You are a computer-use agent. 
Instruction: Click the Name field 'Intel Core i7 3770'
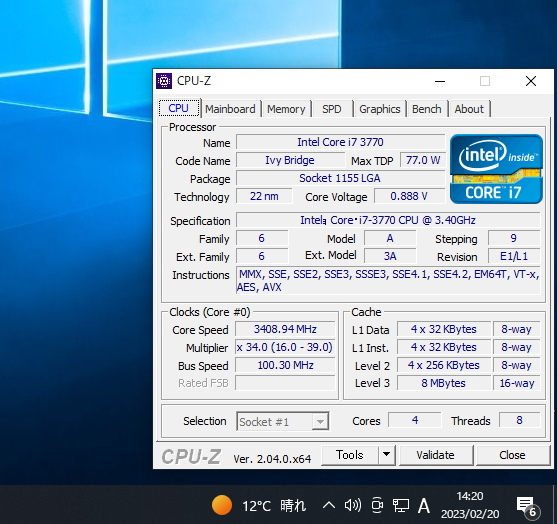pyautogui.click(x=340, y=142)
